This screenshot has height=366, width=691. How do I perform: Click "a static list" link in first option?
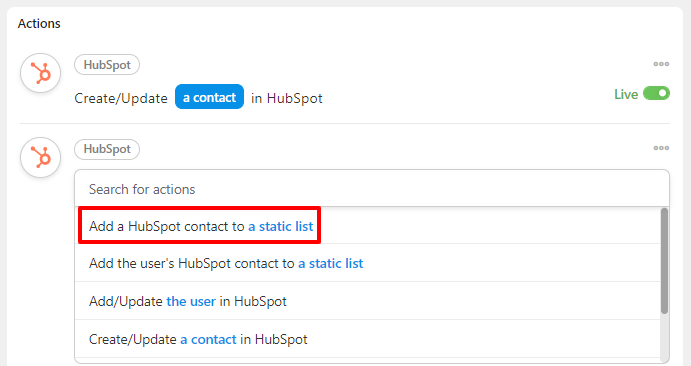(280, 226)
